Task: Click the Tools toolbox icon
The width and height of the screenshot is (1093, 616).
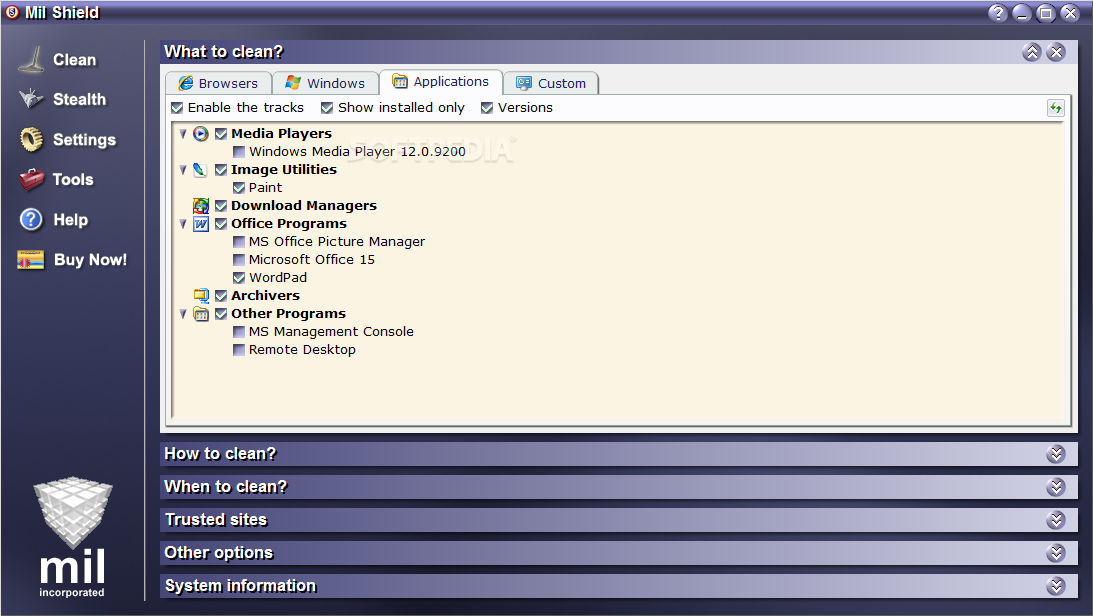Action: [31, 180]
